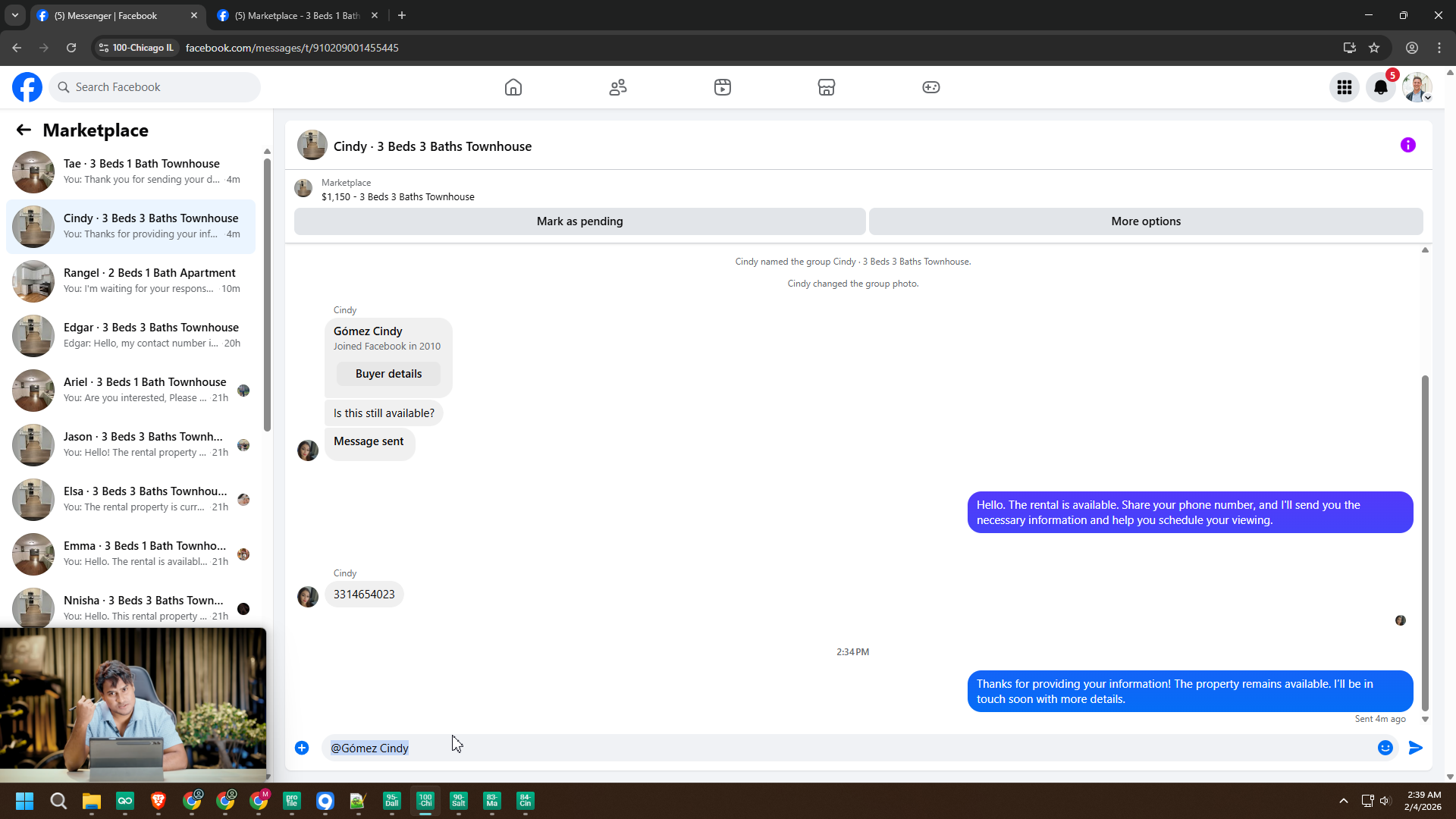1456x819 pixels.
Task: Open the Friends icon in top navigation
Action: pyautogui.click(x=618, y=87)
